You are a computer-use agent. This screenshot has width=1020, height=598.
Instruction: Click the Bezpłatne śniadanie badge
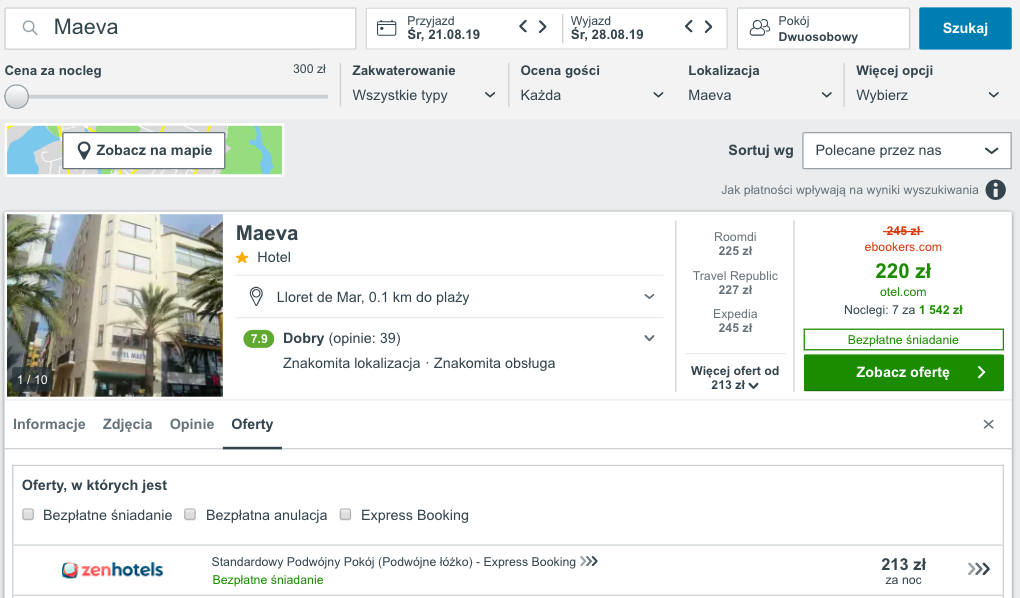(904, 340)
